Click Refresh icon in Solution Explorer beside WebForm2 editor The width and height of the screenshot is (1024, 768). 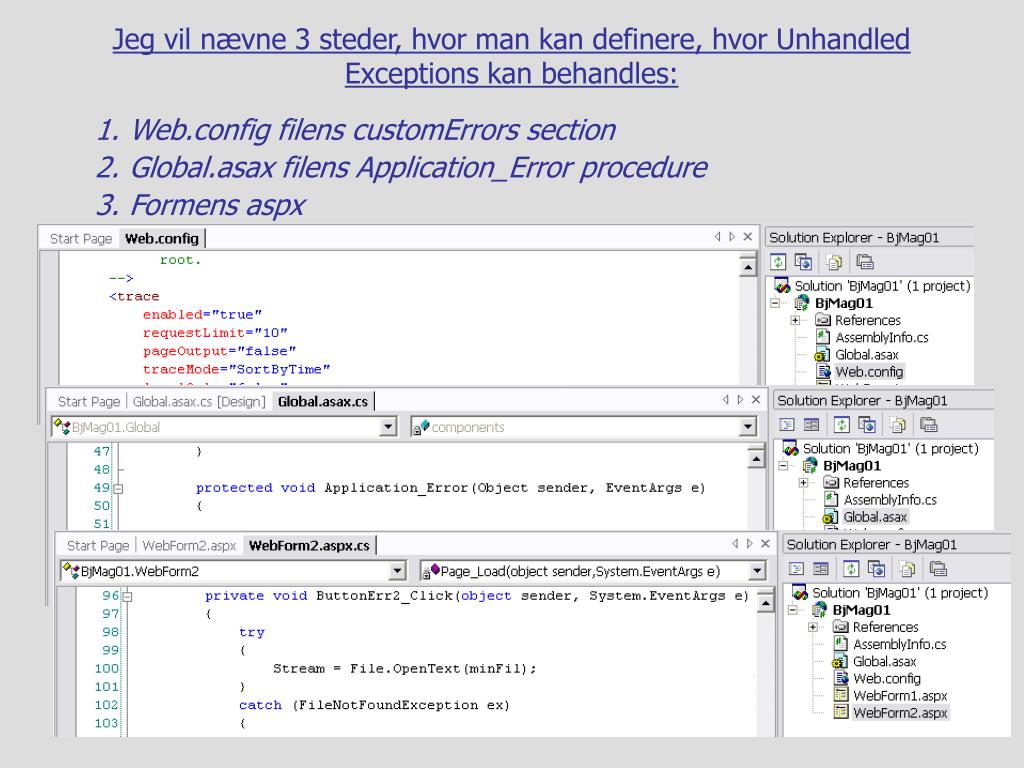pyautogui.click(x=851, y=569)
